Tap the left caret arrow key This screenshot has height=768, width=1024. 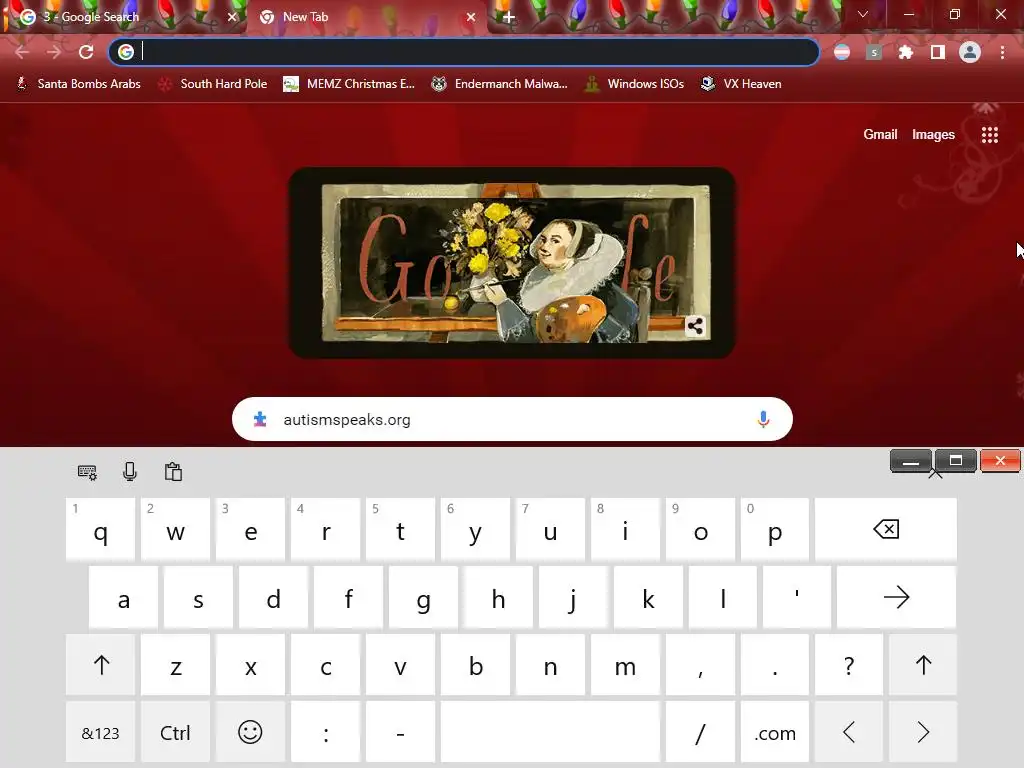point(849,732)
